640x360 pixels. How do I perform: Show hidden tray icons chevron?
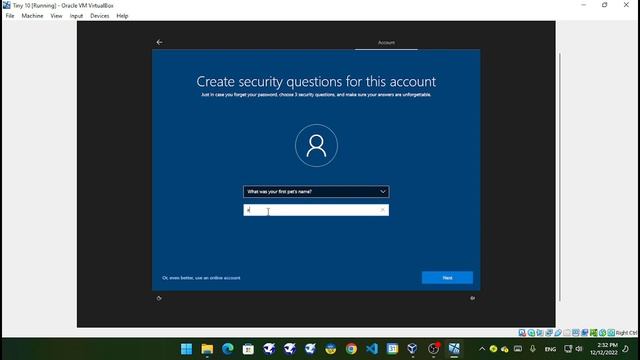click(x=482, y=349)
